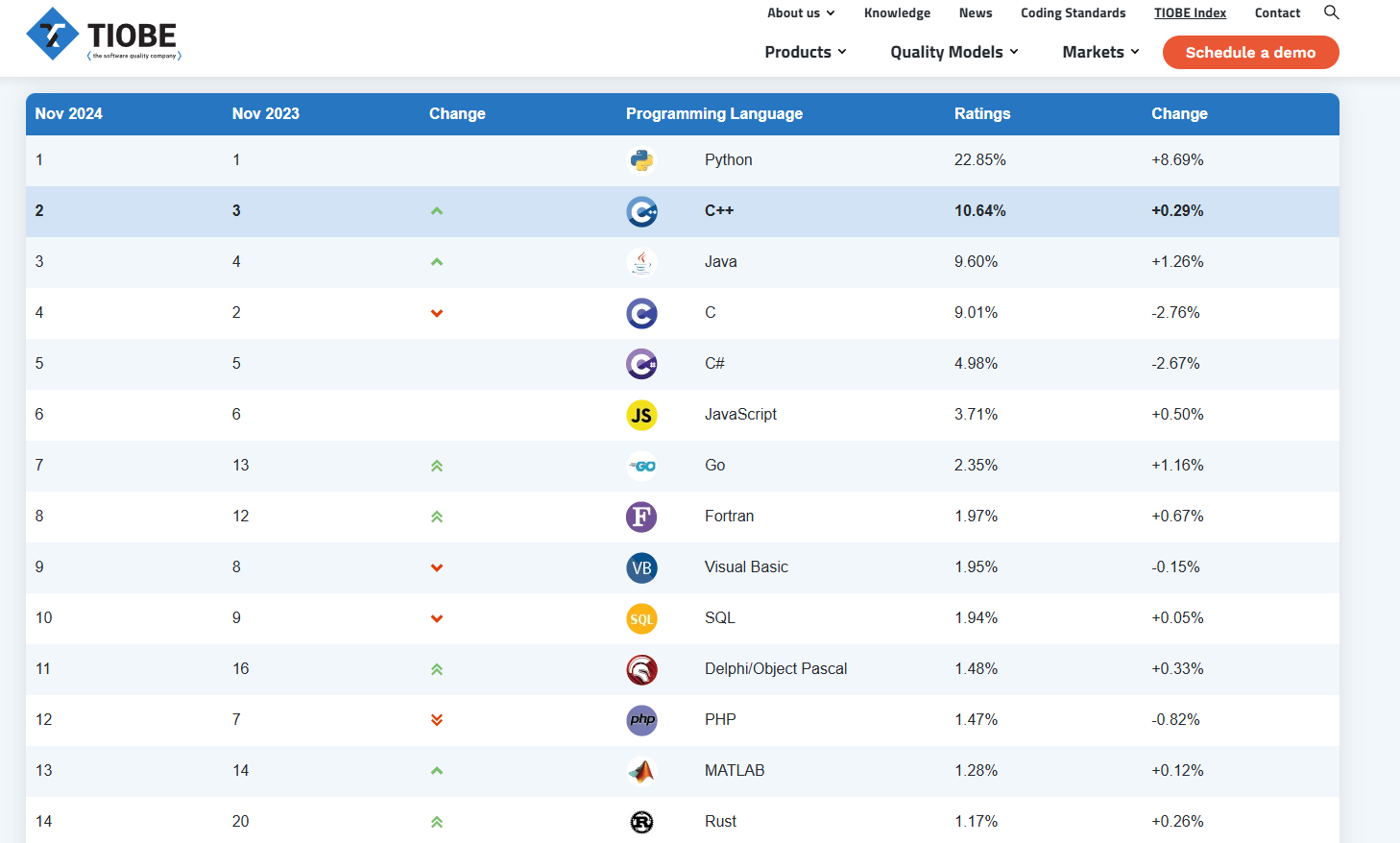Click the 10.64% rating value

[980, 211]
